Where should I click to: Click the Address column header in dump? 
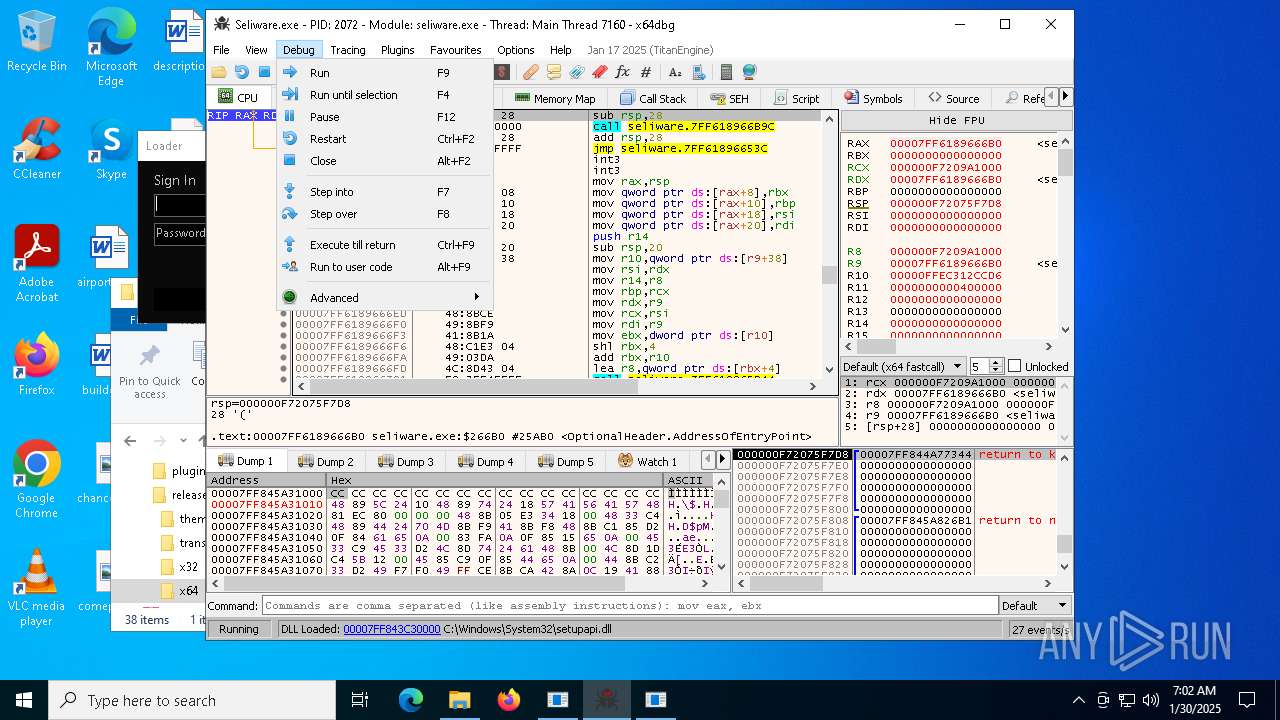point(267,480)
